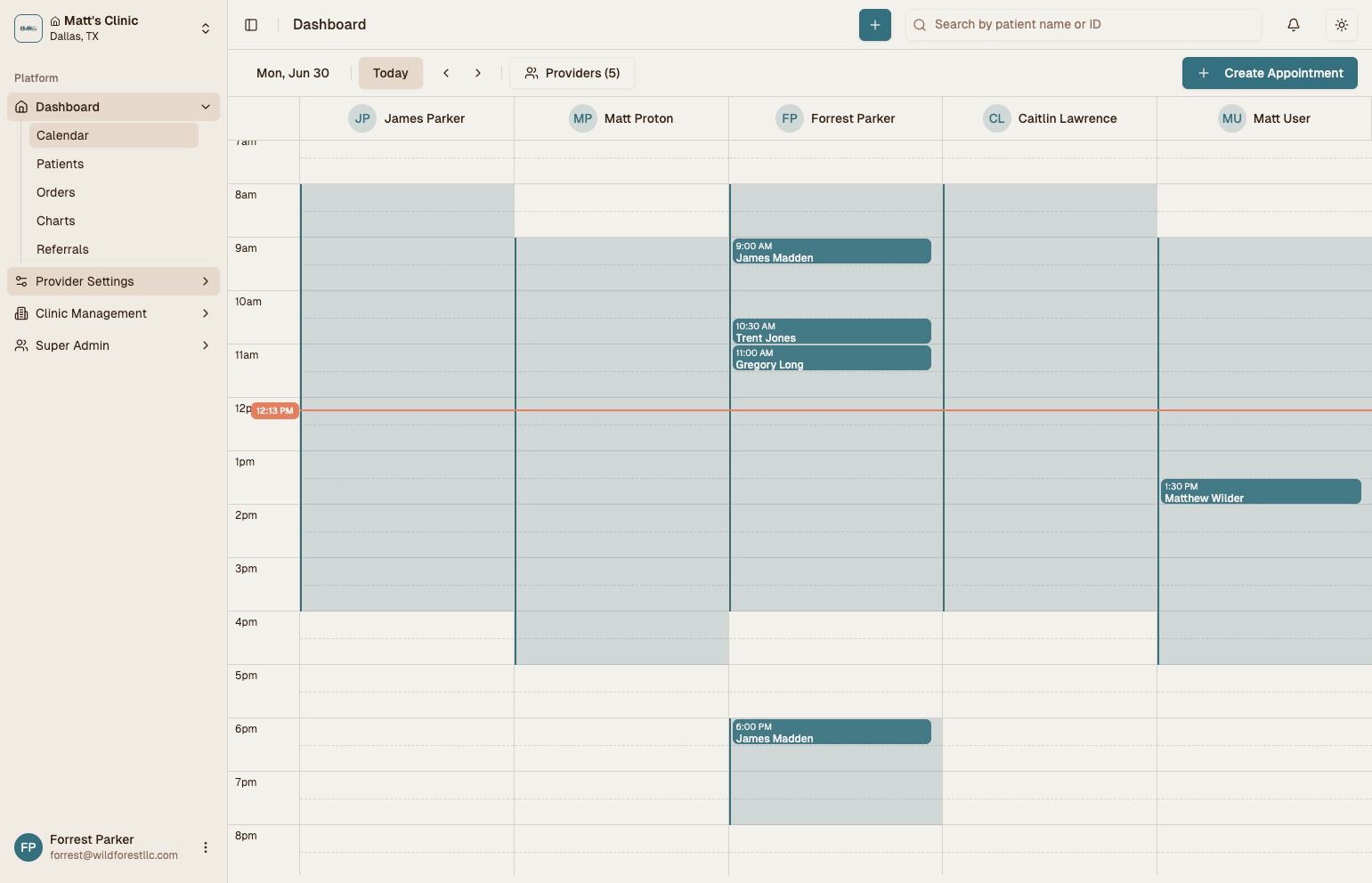Collapse the sidebar panel icon
The height and width of the screenshot is (883, 1372).
click(251, 24)
